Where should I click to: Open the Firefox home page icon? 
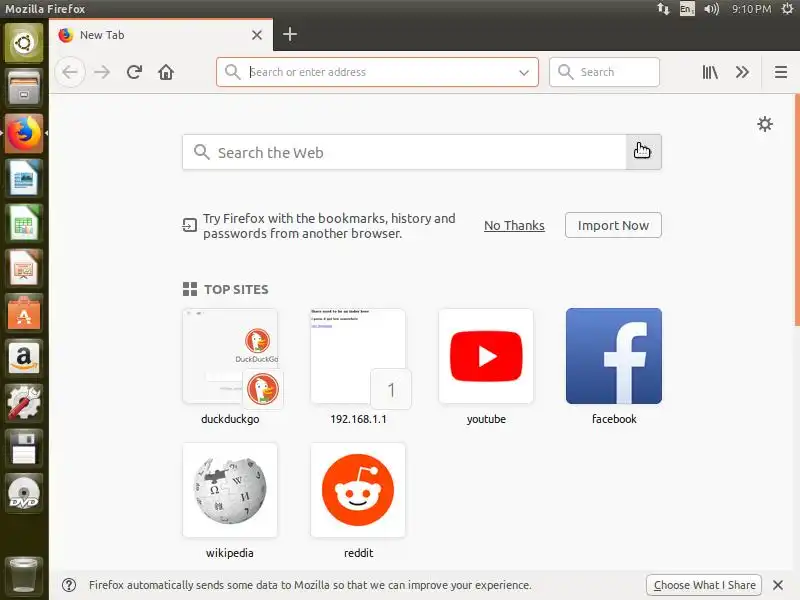[166, 72]
